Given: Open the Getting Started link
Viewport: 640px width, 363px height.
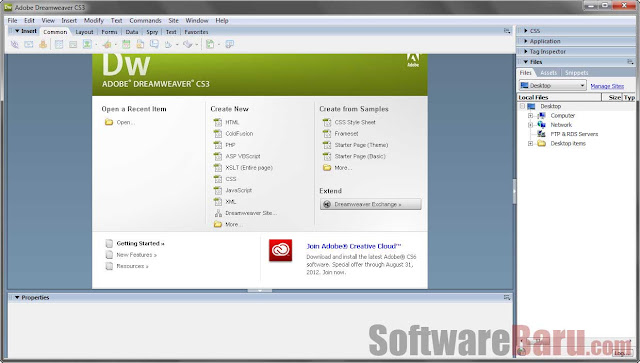Looking at the screenshot, I should tap(140, 243).
